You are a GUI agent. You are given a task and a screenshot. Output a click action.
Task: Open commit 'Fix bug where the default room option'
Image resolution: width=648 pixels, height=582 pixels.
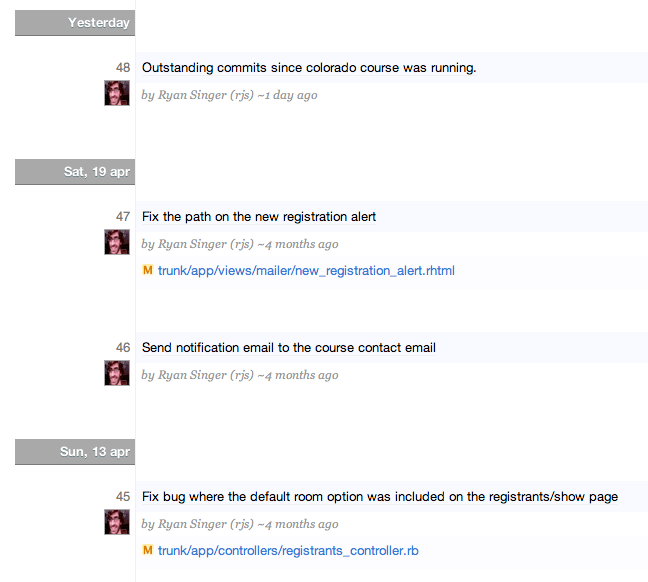[x=380, y=496]
